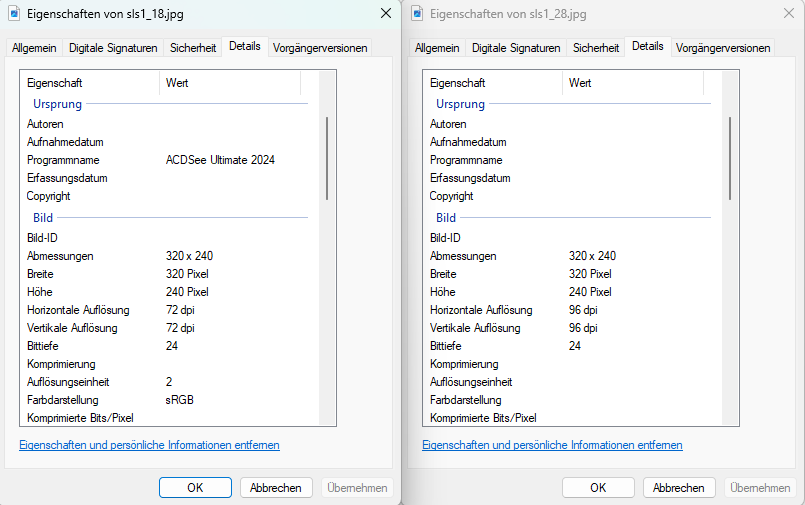Click Abbrechen in the sls1_28.jpg dialog
This screenshot has width=805, height=505.
coord(679,487)
